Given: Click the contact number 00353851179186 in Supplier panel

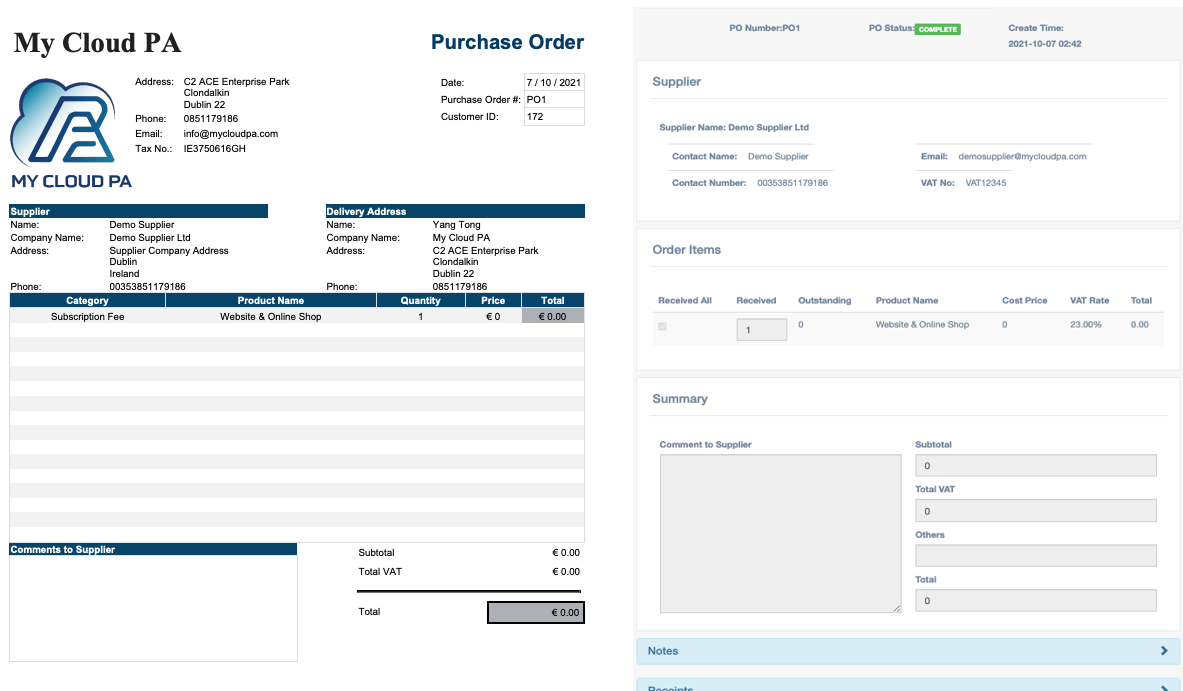Looking at the screenshot, I should coord(792,183).
